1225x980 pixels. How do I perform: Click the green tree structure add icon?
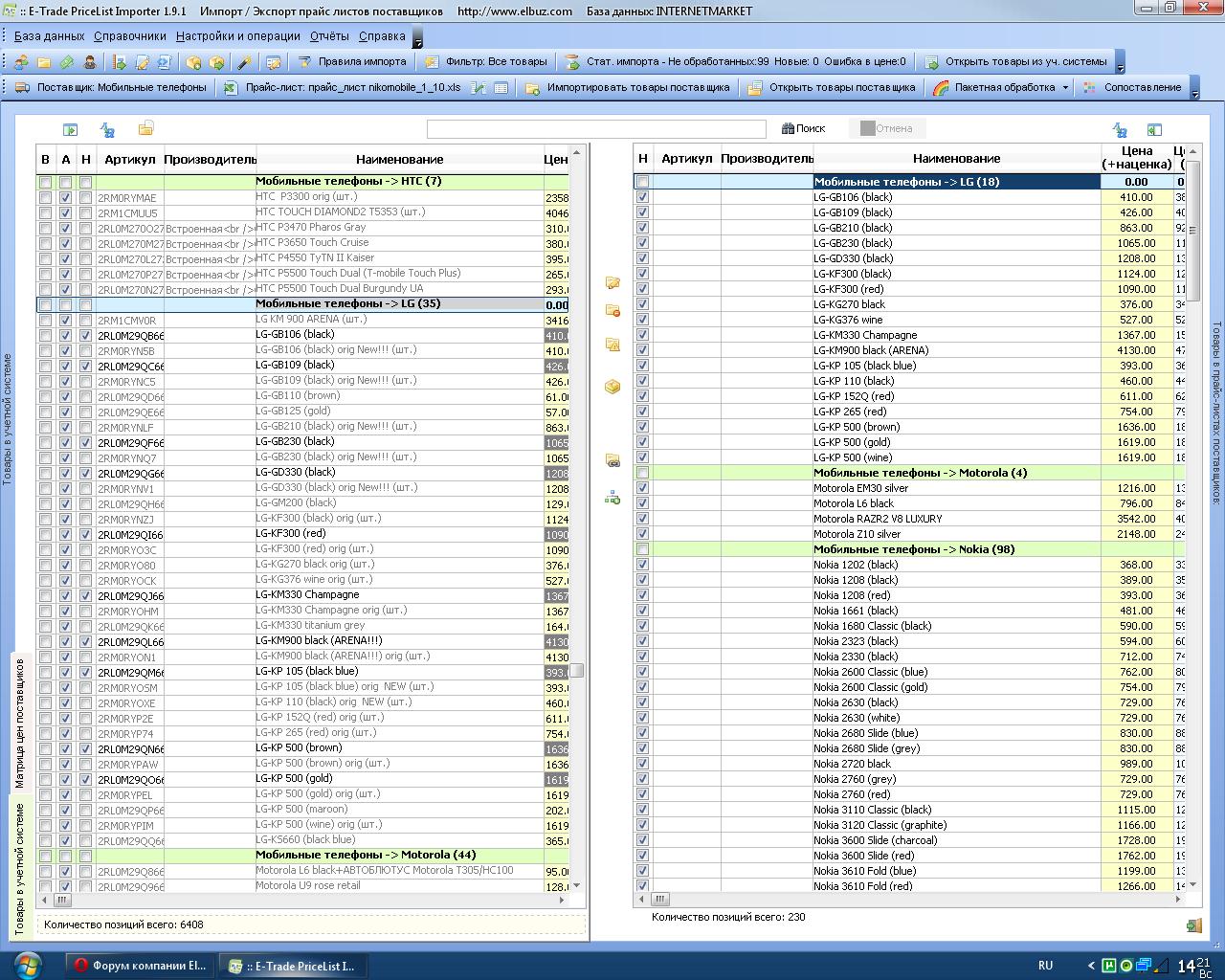click(x=612, y=498)
